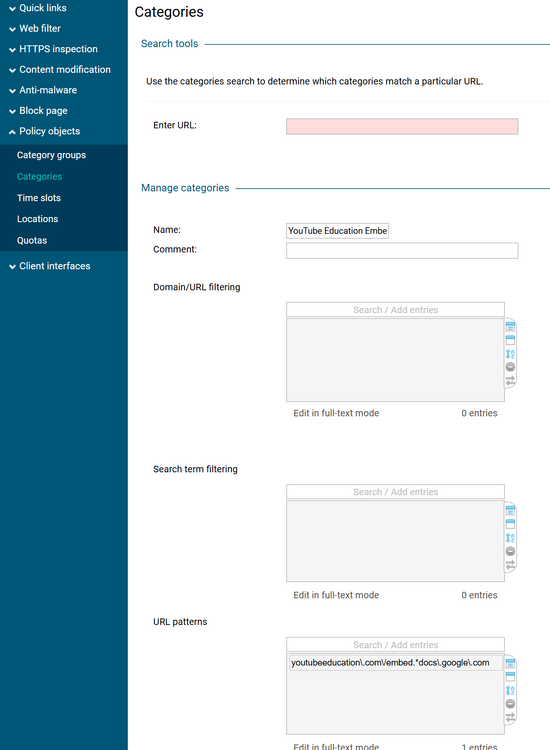The height and width of the screenshot is (750, 550).
Task: Click deselect-all icon beside Domain/URL filtering list
Action: click(x=510, y=341)
